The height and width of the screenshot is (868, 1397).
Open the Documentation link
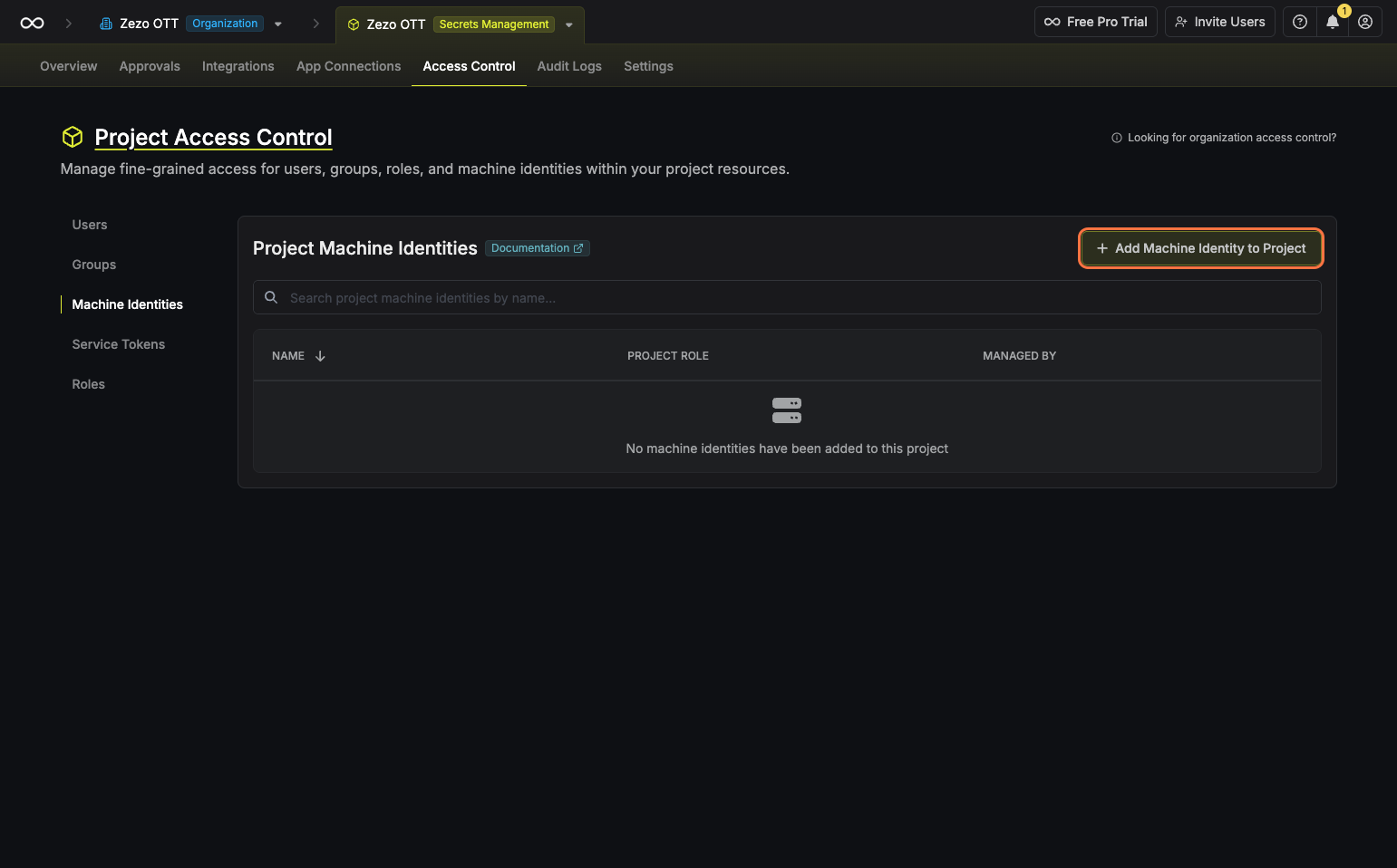[x=537, y=248]
